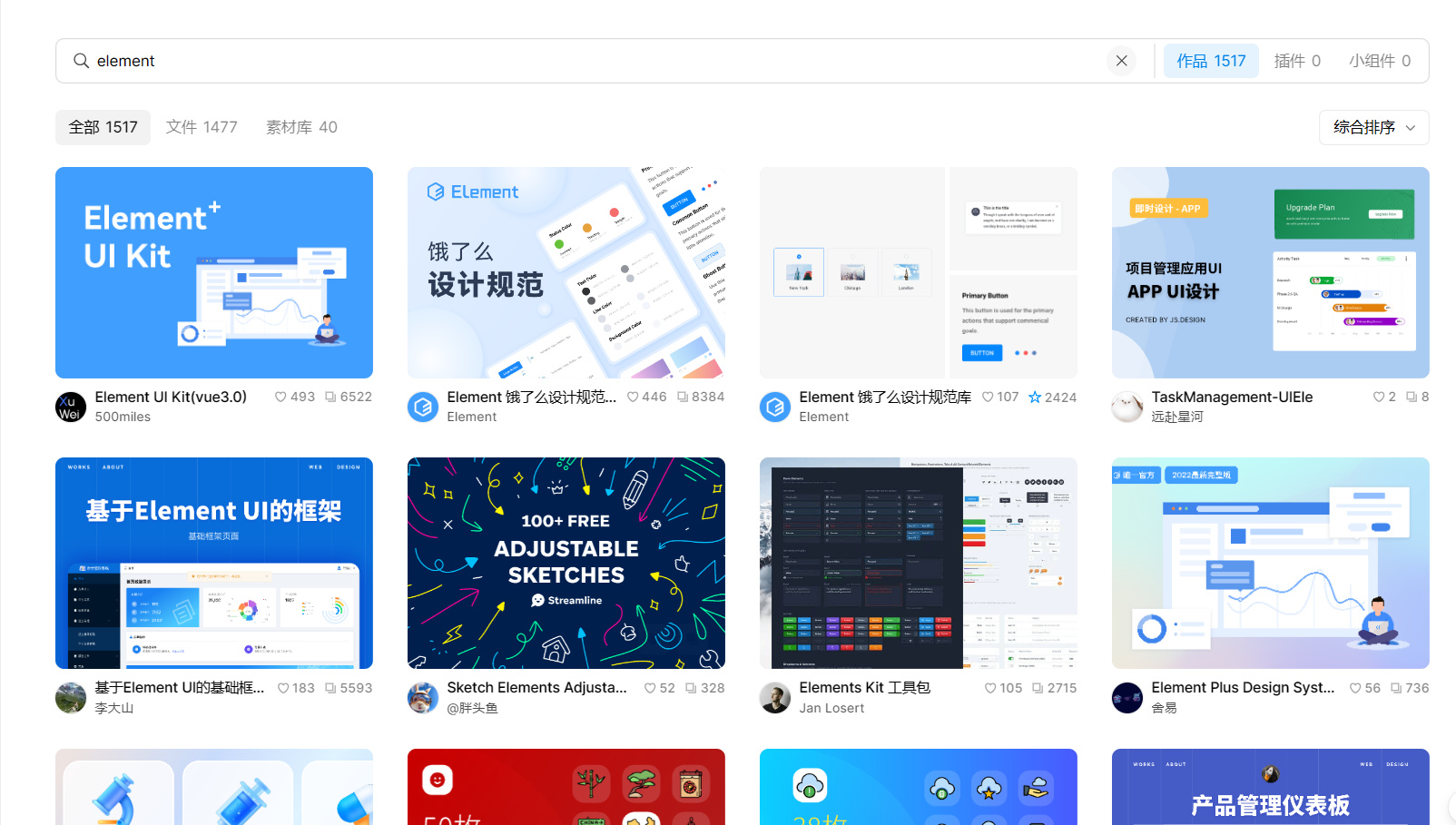
Task: Click copy icon beside 6522
Action: click(x=330, y=397)
